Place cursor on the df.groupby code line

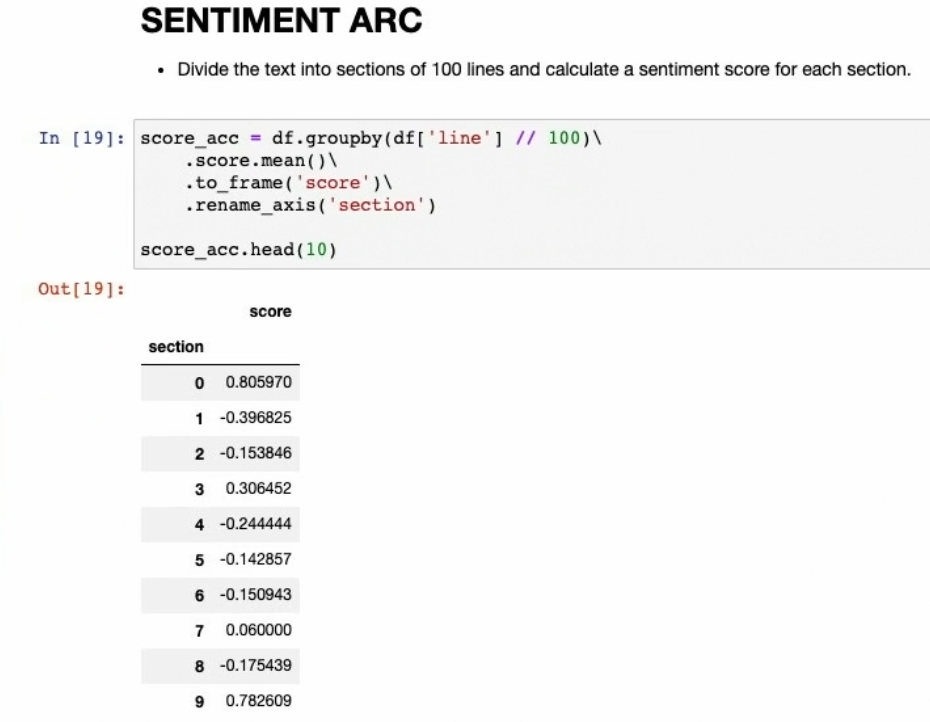point(372,138)
